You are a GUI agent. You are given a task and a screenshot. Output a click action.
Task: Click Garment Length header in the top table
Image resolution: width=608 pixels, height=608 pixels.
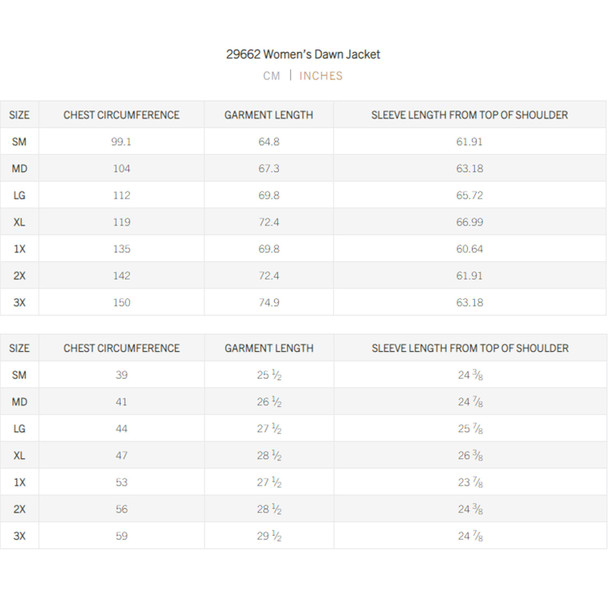click(268, 115)
